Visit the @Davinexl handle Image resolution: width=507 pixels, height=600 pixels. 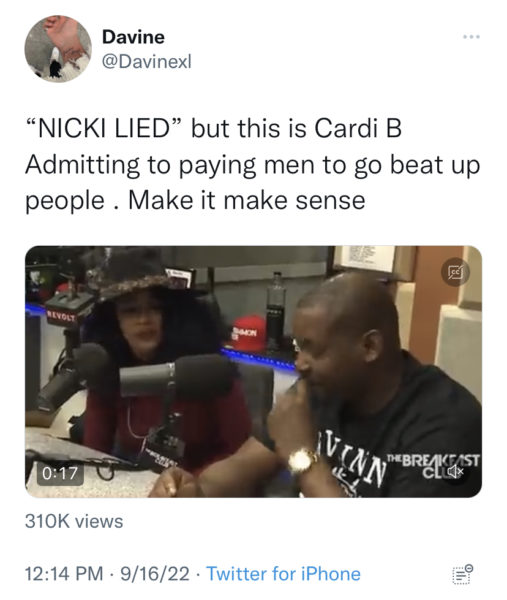[x=147, y=61]
